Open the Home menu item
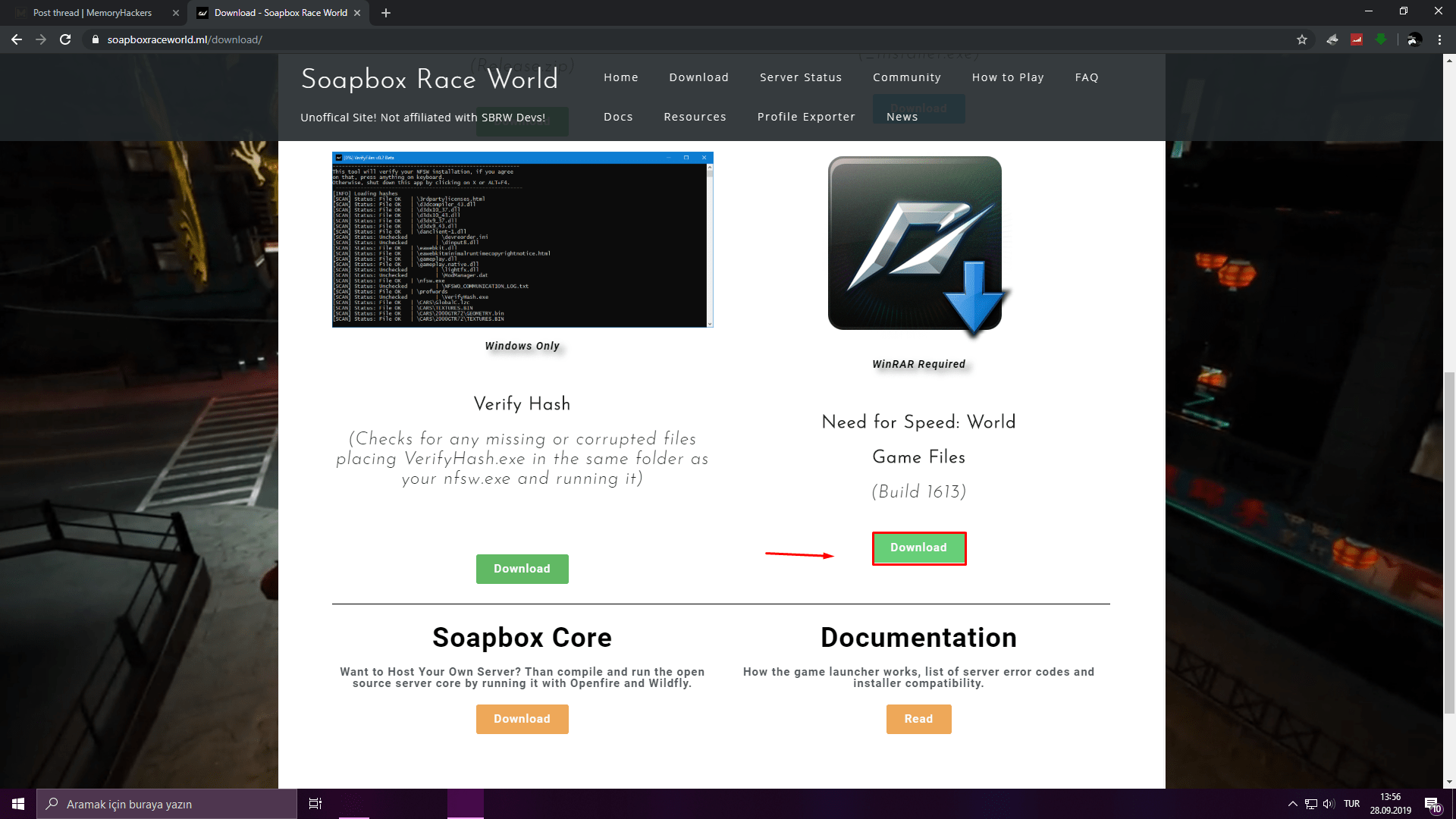Viewport: 1456px width, 819px height. [x=621, y=77]
